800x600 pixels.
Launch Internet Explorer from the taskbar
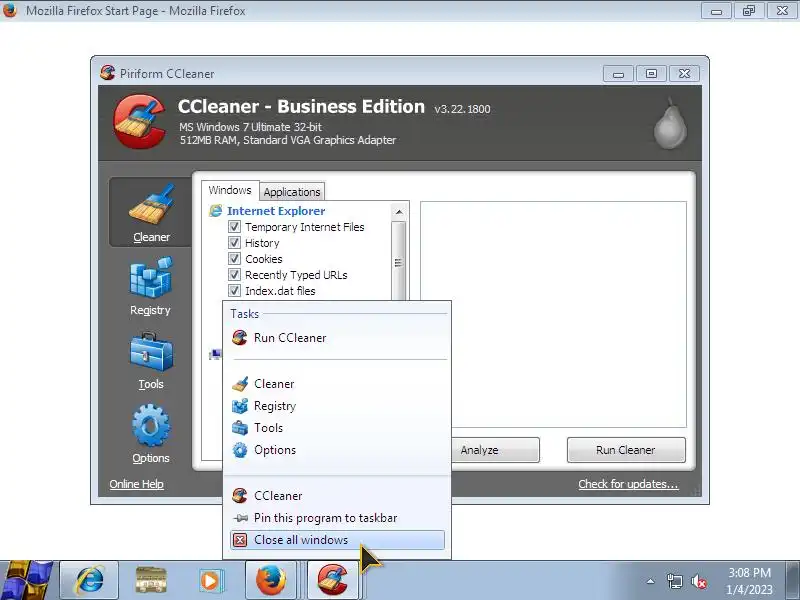(x=89, y=580)
